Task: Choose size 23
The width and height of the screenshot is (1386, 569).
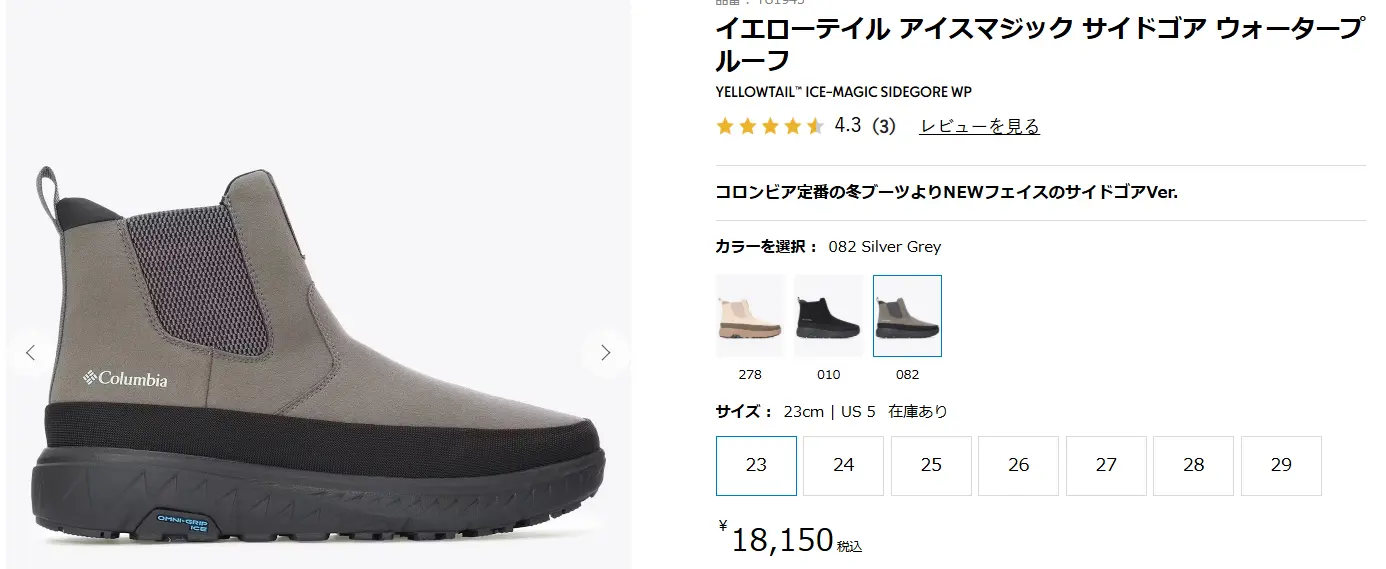Action: point(756,465)
